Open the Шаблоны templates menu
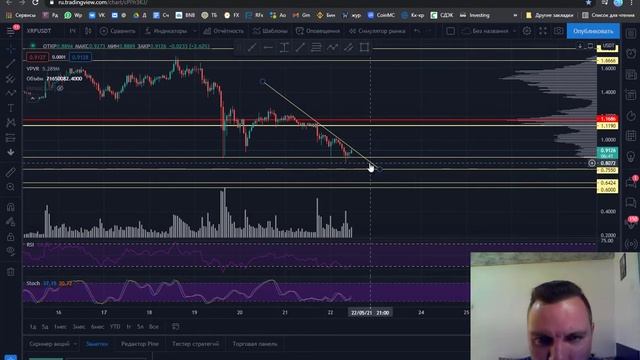640x360 pixels. (x=270, y=31)
